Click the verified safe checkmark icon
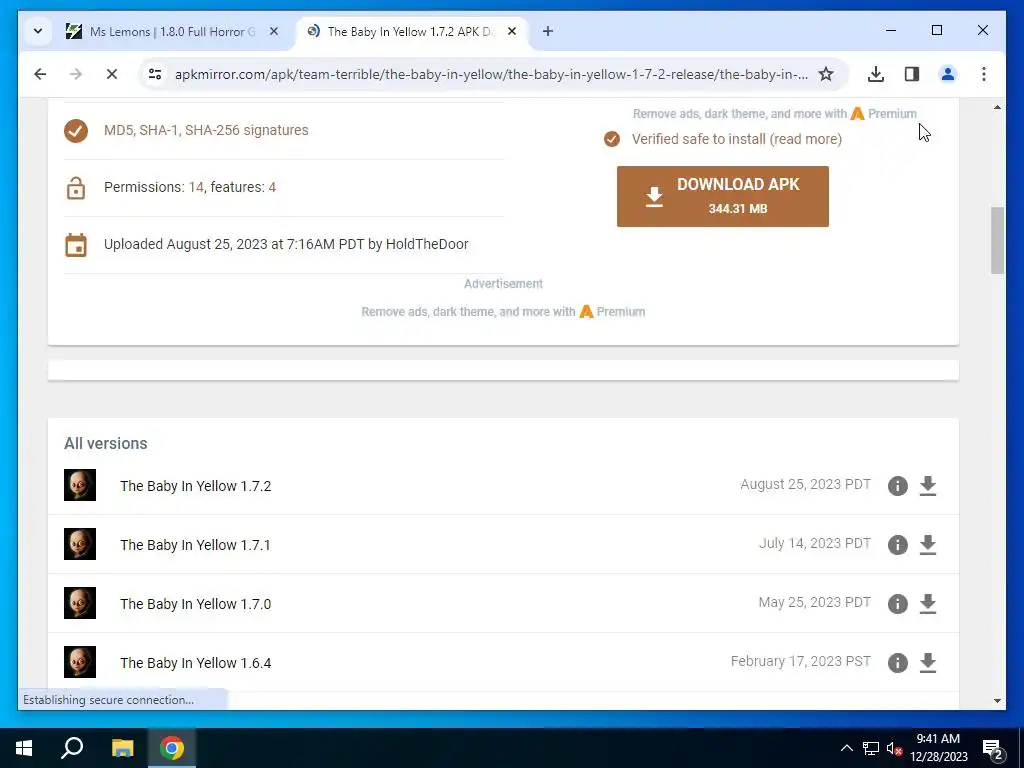Screen dimensions: 1024x768 (612, 139)
